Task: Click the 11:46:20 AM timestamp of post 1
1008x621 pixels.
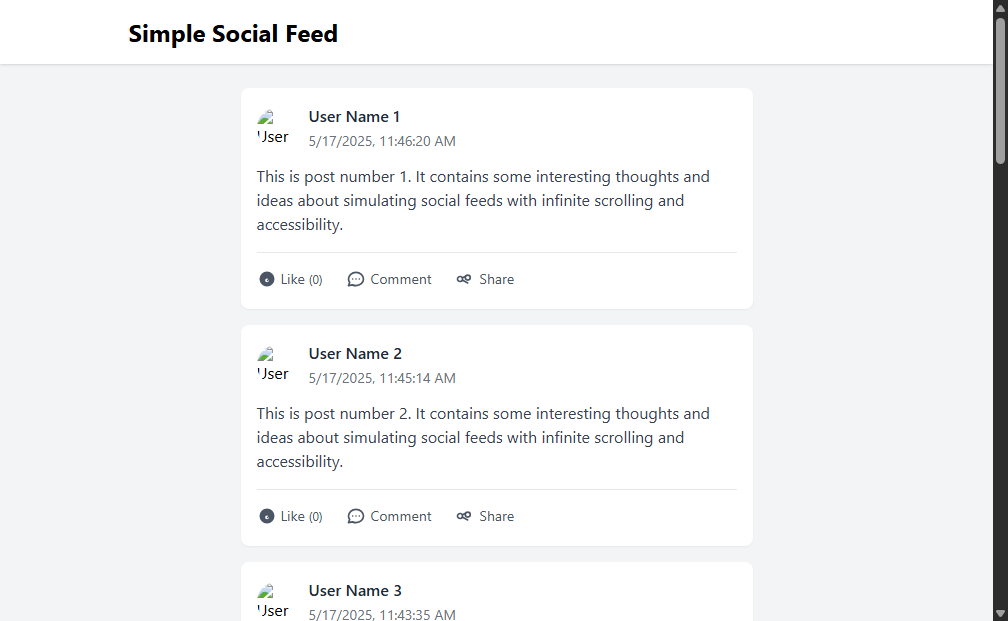Action: click(x=417, y=141)
